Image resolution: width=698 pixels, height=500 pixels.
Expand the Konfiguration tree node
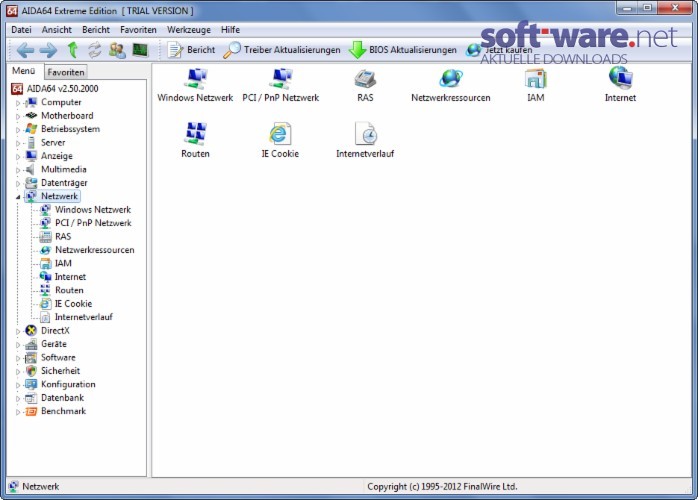pyautogui.click(x=18, y=385)
